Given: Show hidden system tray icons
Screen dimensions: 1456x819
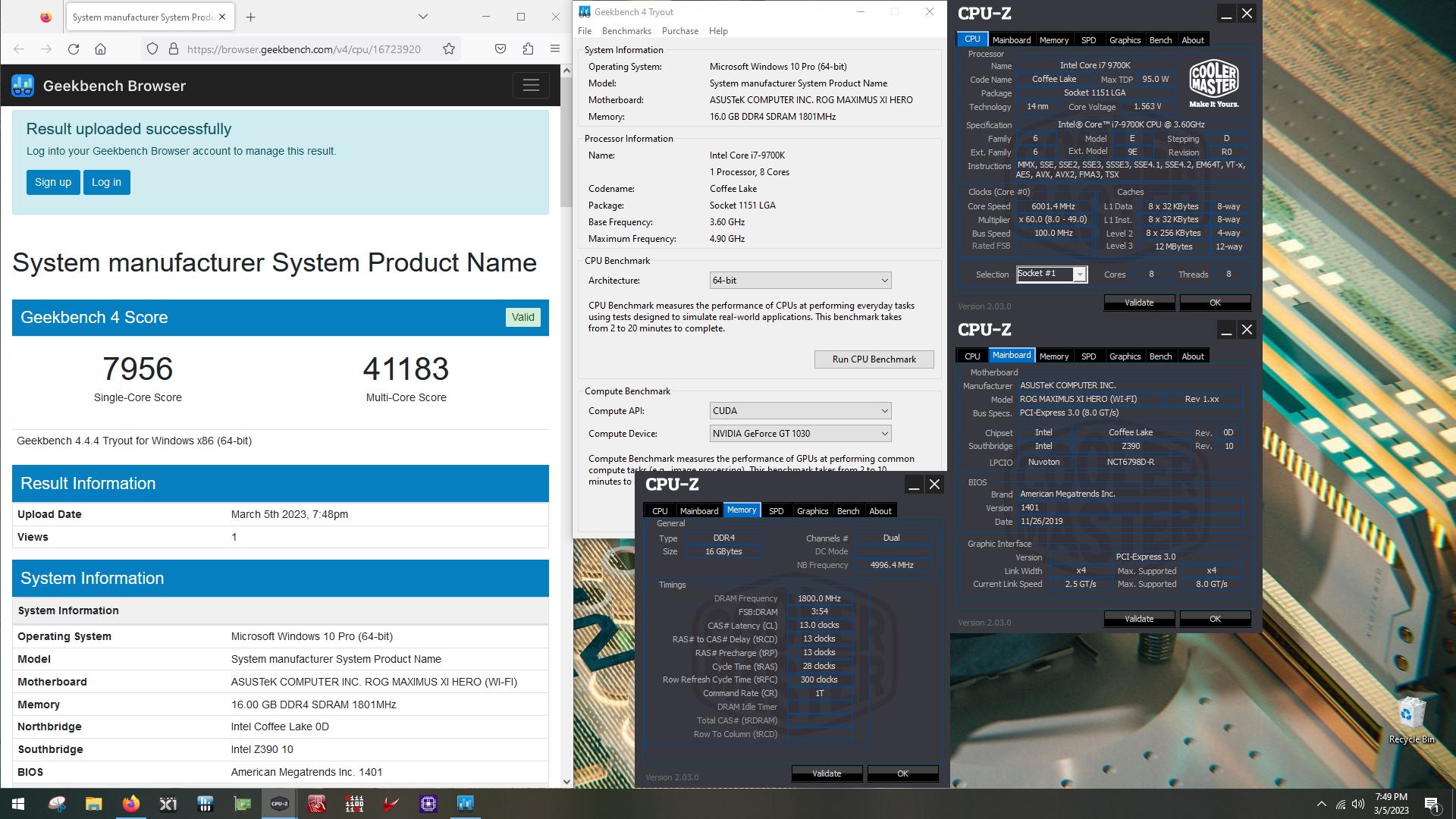Looking at the screenshot, I should point(1322,804).
